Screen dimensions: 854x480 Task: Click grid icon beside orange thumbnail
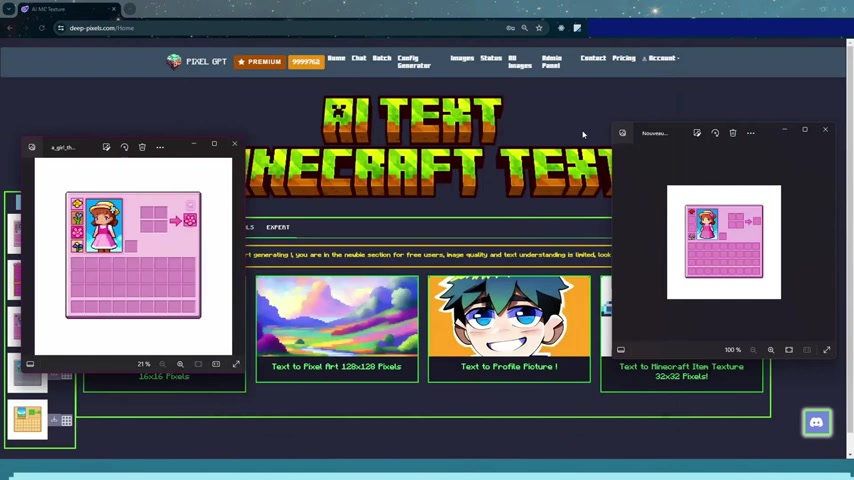[66, 420]
